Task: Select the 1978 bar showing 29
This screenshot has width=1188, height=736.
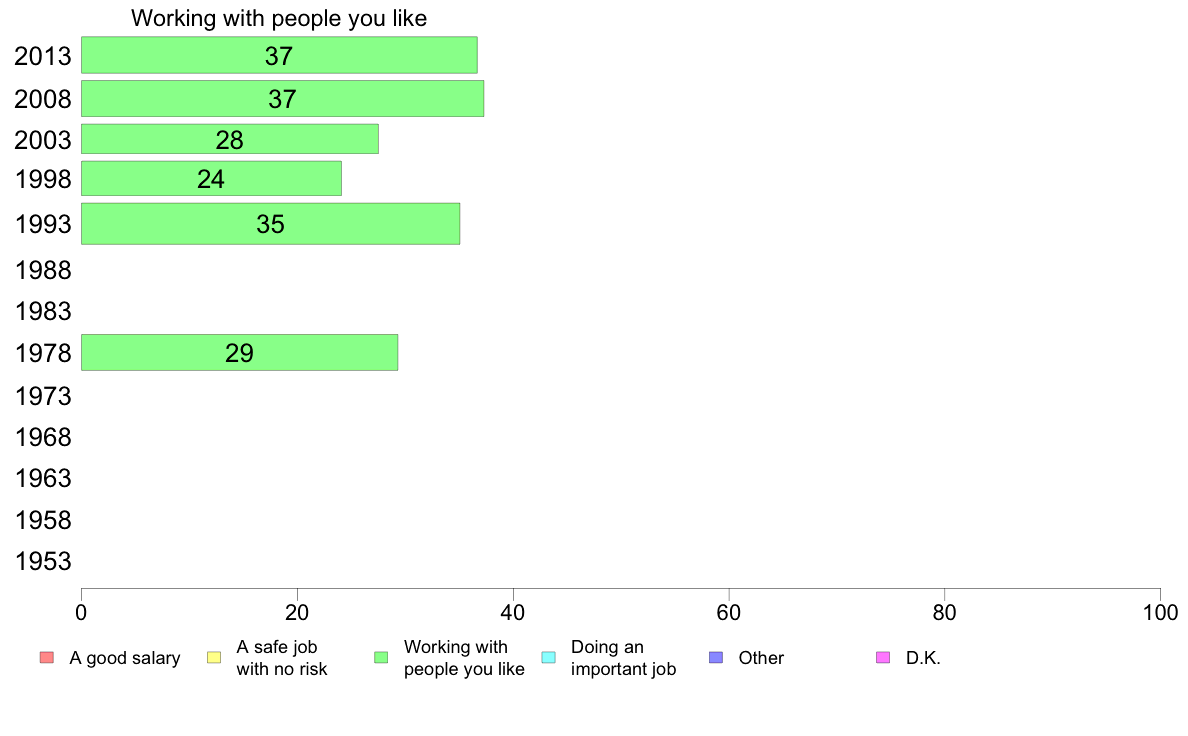Action: coord(239,352)
